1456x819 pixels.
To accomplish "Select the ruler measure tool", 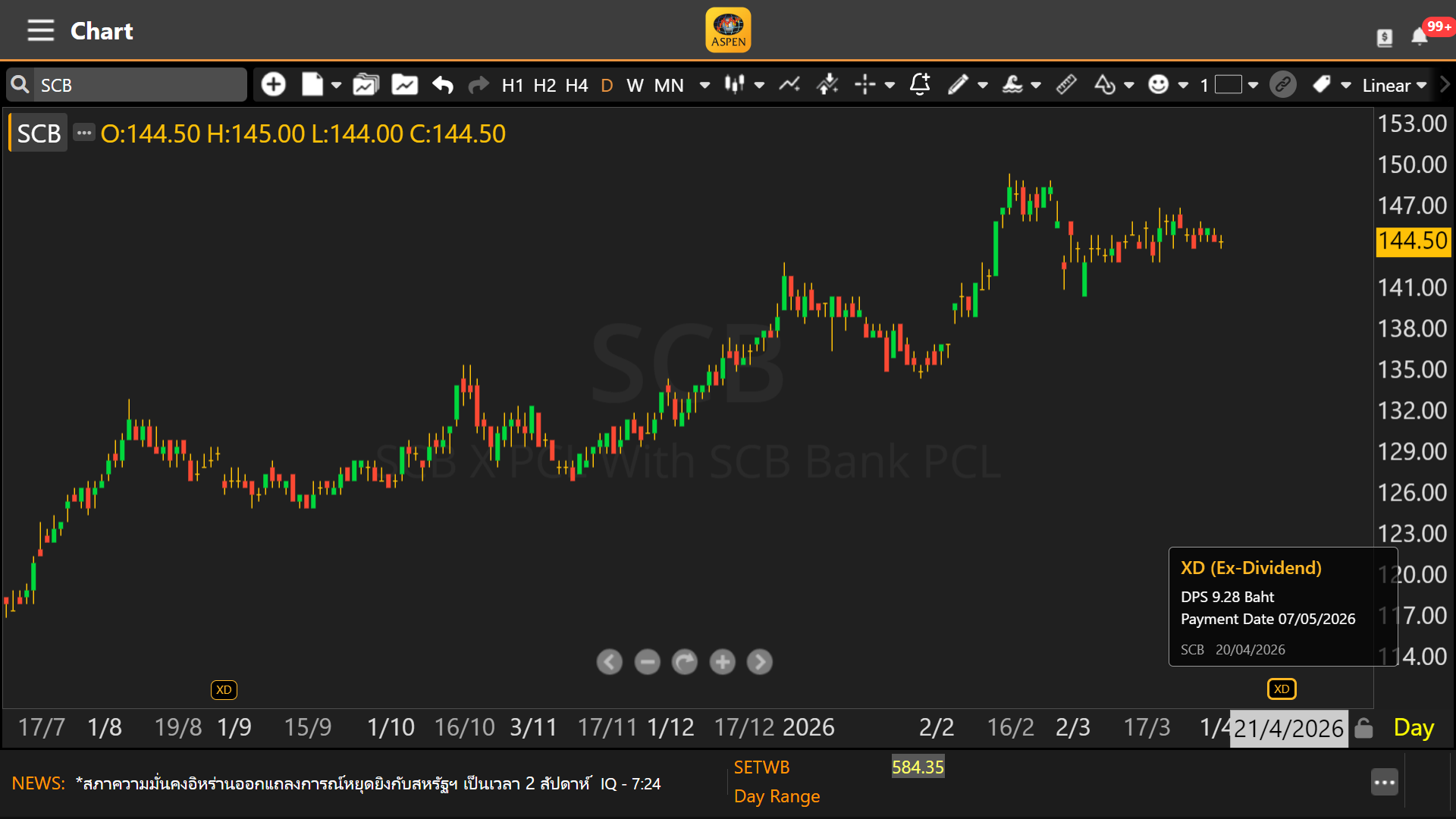I will point(1066,85).
